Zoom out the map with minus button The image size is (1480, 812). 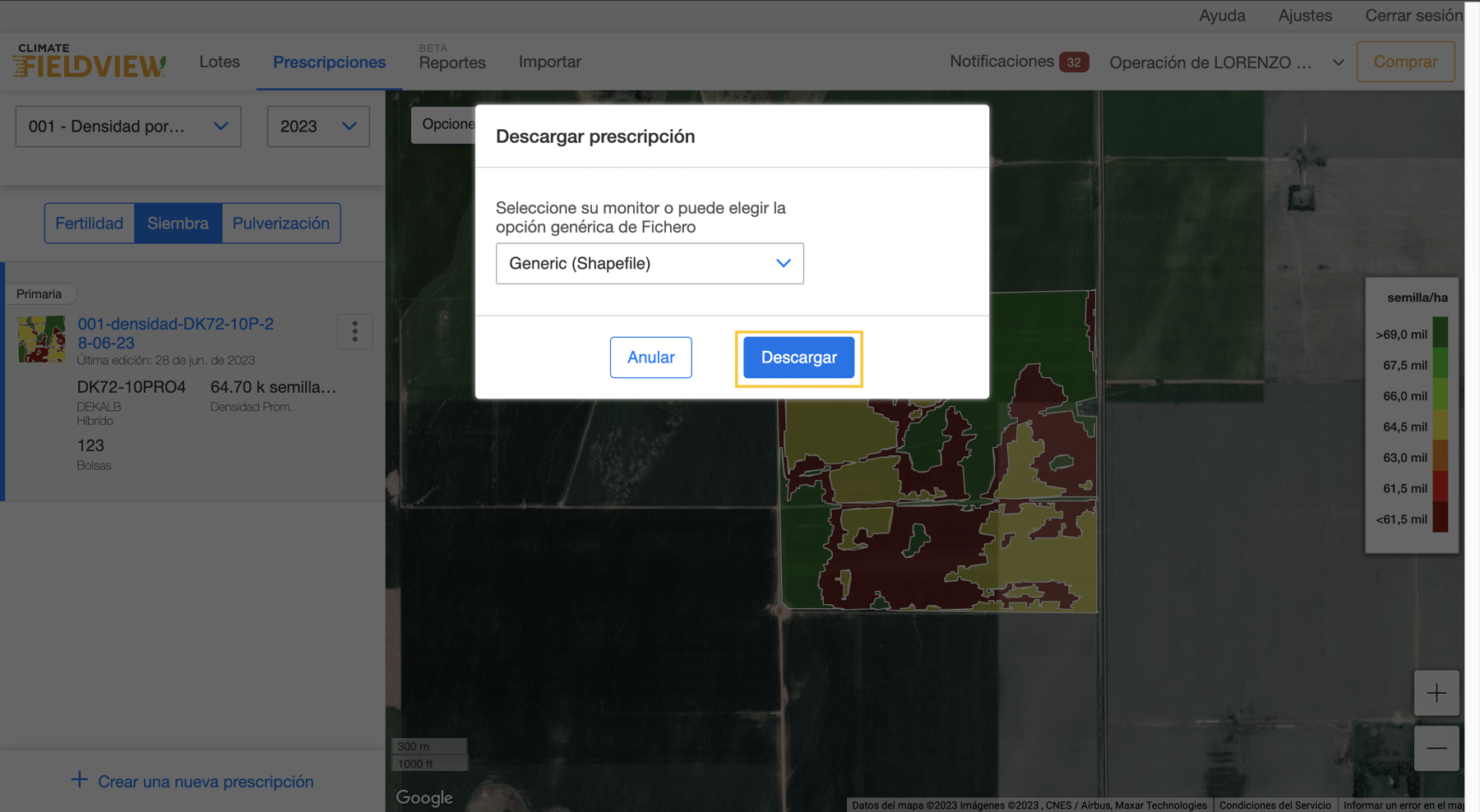(1436, 748)
